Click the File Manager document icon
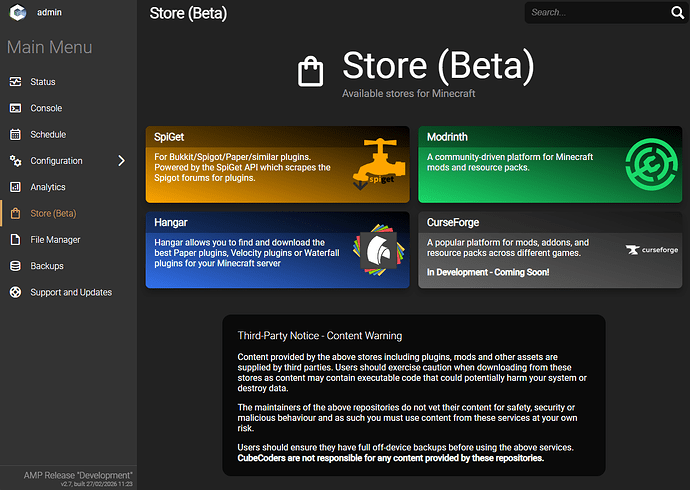The width and height of the screenshot is (690, 490). coord(15,240)
